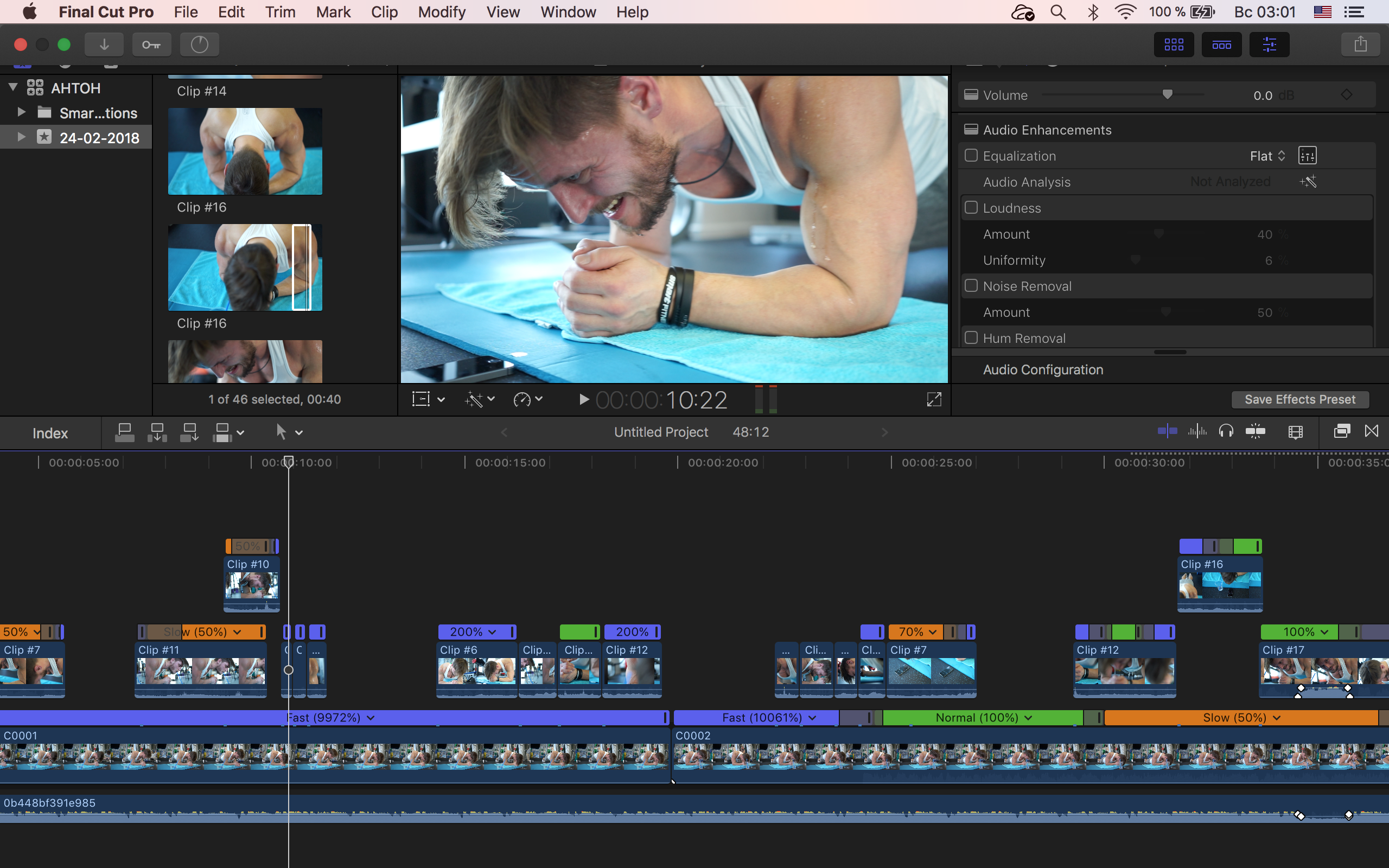Image resolution: width=1389 pixels, height=868 pixels.
Task: Toggle audio skimming waveform icon
Action: [x=1197, y=431]
